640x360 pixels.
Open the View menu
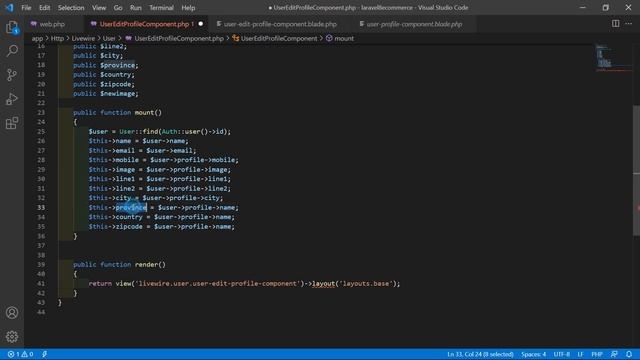pyautogui.click(x=99, y=8)
